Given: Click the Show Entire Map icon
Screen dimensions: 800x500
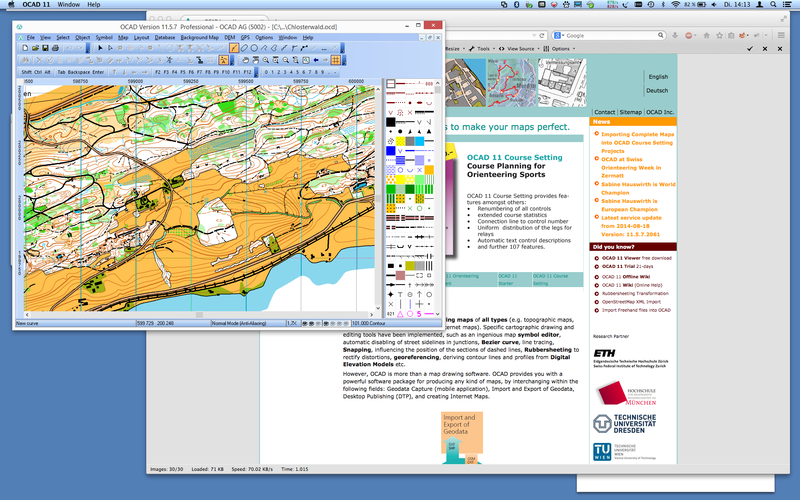Looking at the screenshot, I should (x=306, y=60).
